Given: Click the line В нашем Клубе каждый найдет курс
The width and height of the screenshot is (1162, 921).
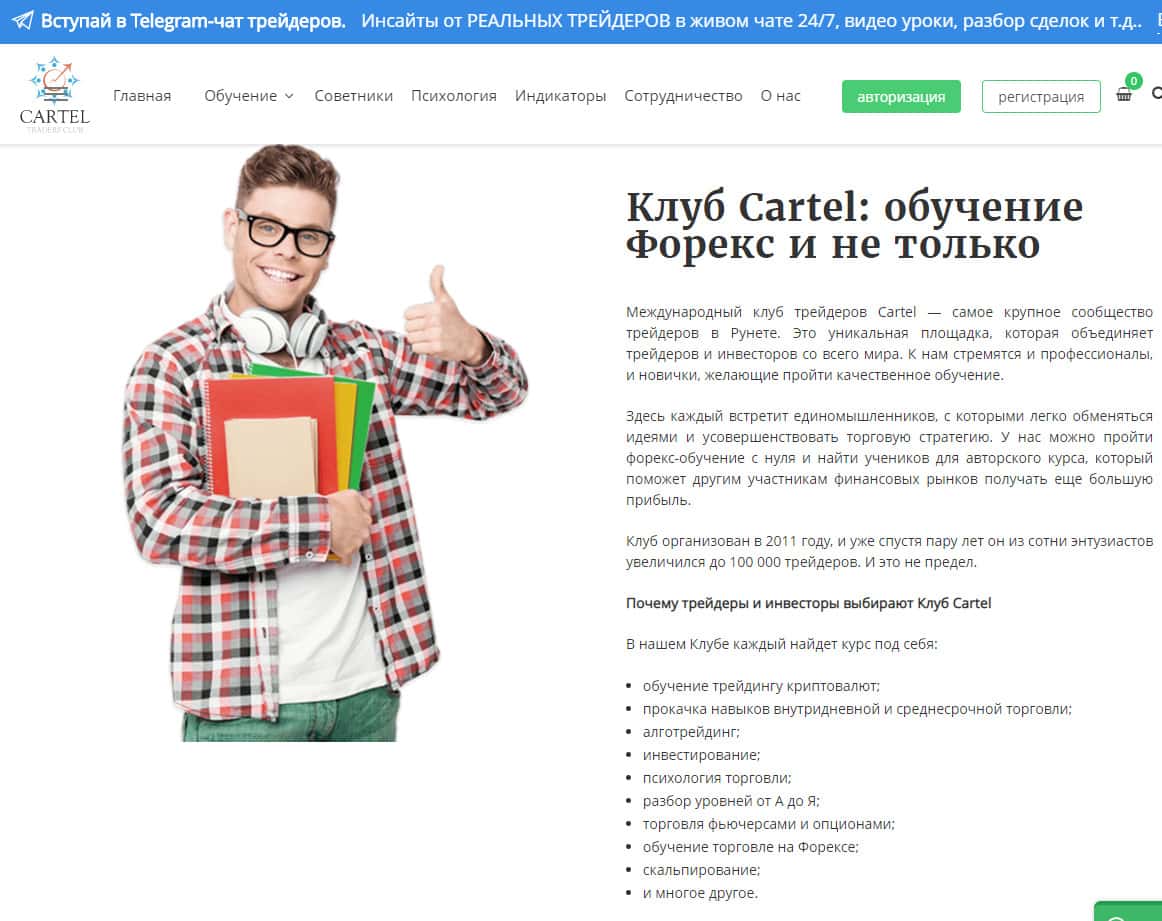Looking at the screenshot, I should [781, 644].
